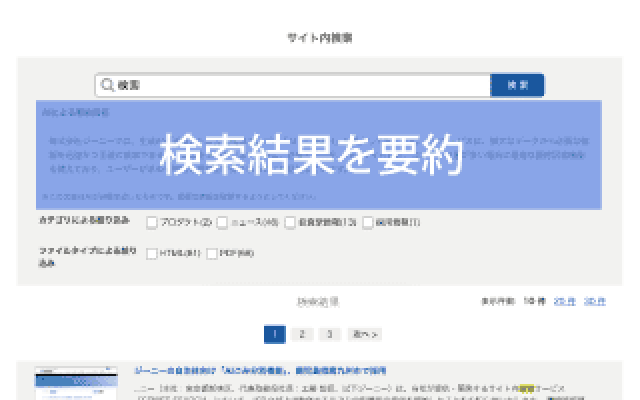Enable the HTML file type filter

(x=152, y=253)
